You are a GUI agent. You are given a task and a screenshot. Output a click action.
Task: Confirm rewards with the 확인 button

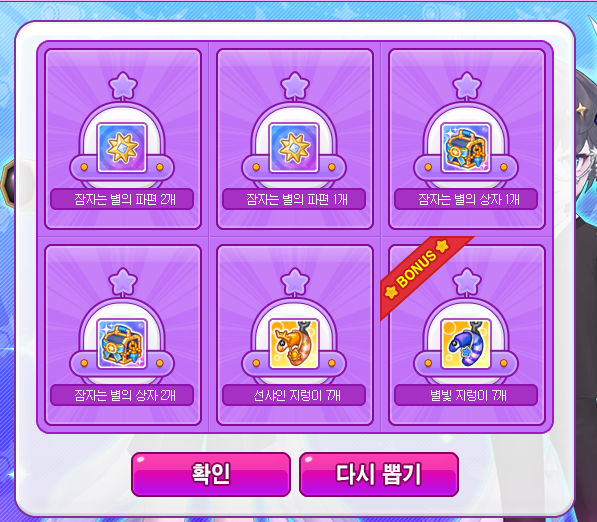point(211,474)
